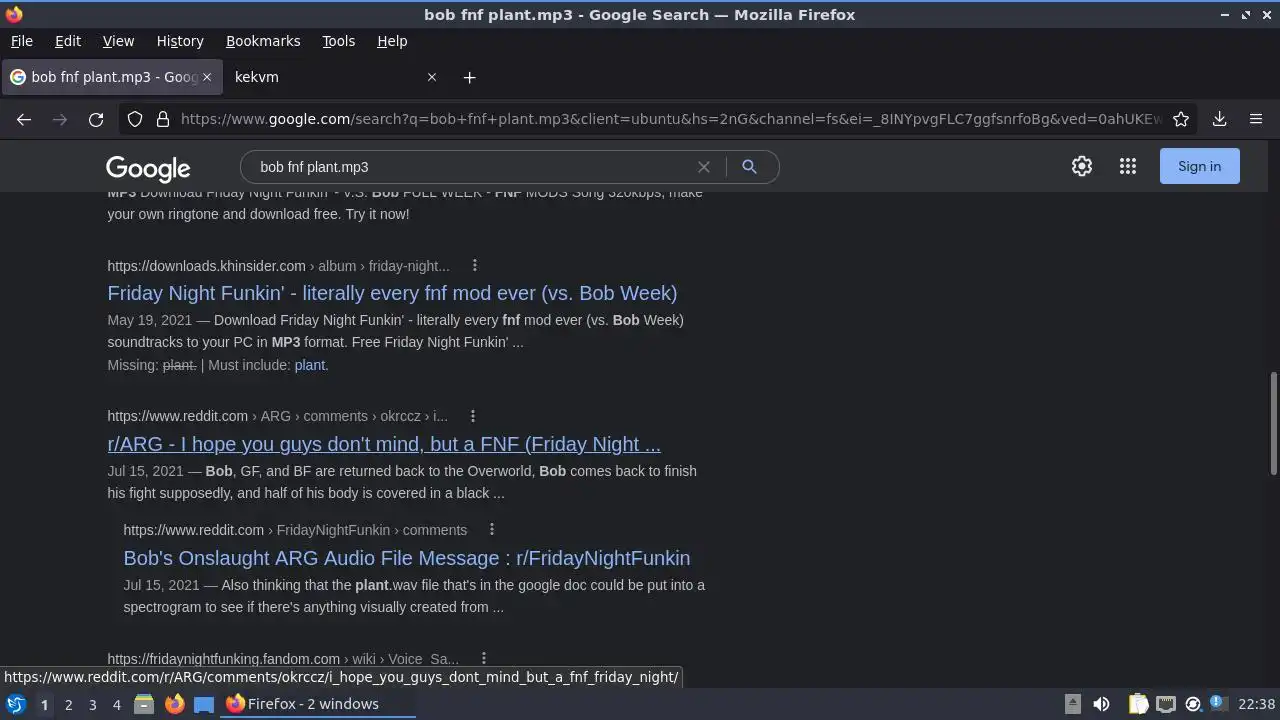Open 'Bob's Onslaught ARG Audio File Message' link
Viewport: 1280px width, 720px height.
(x=407, y=558)
